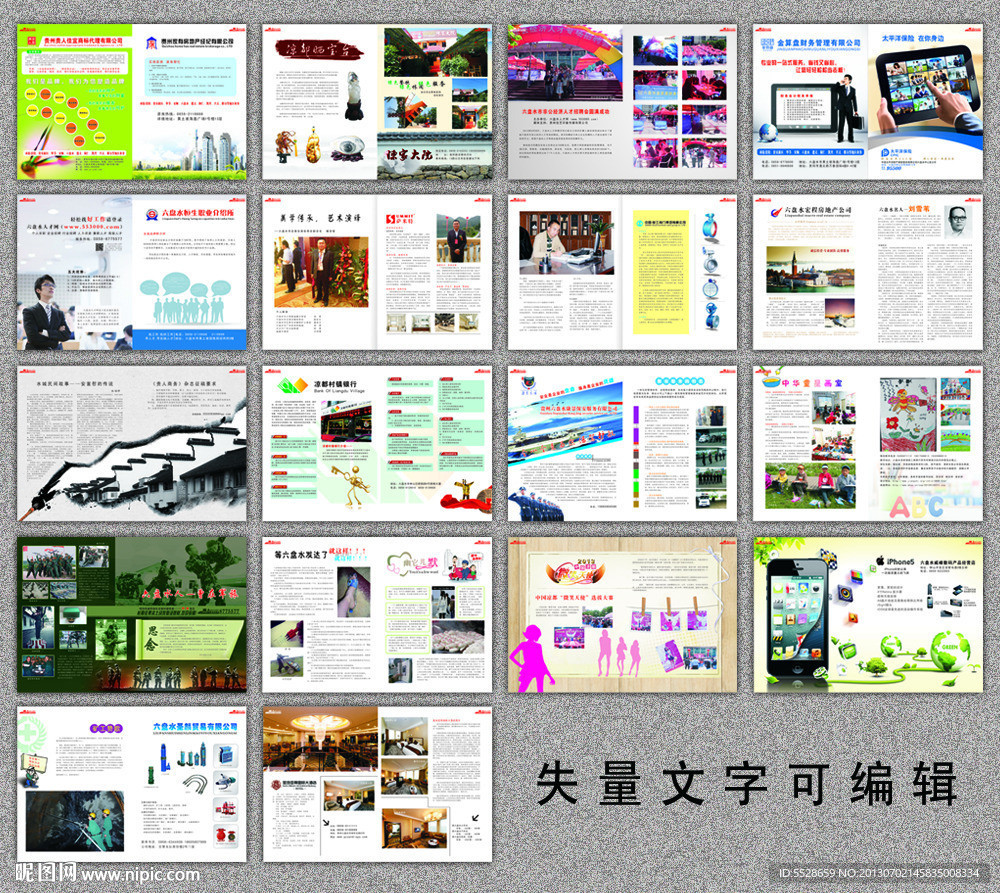This screenshot has height=893, width=1000.
Task: Click the magenta woman silhouette graphic
Action: pos(533,658)
